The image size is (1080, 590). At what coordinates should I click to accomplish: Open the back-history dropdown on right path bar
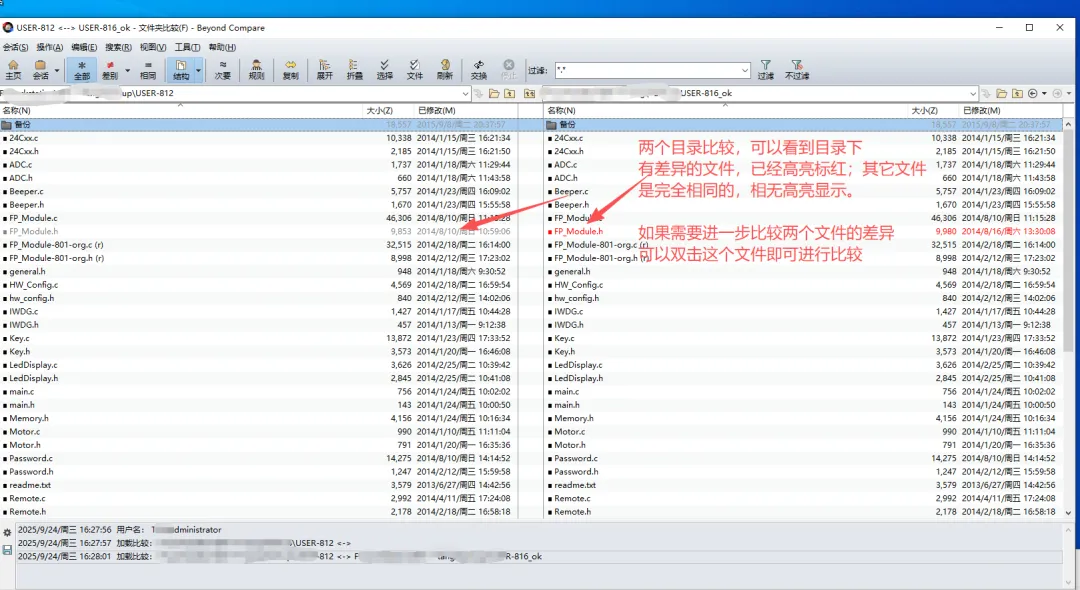tap(1044, 94)
